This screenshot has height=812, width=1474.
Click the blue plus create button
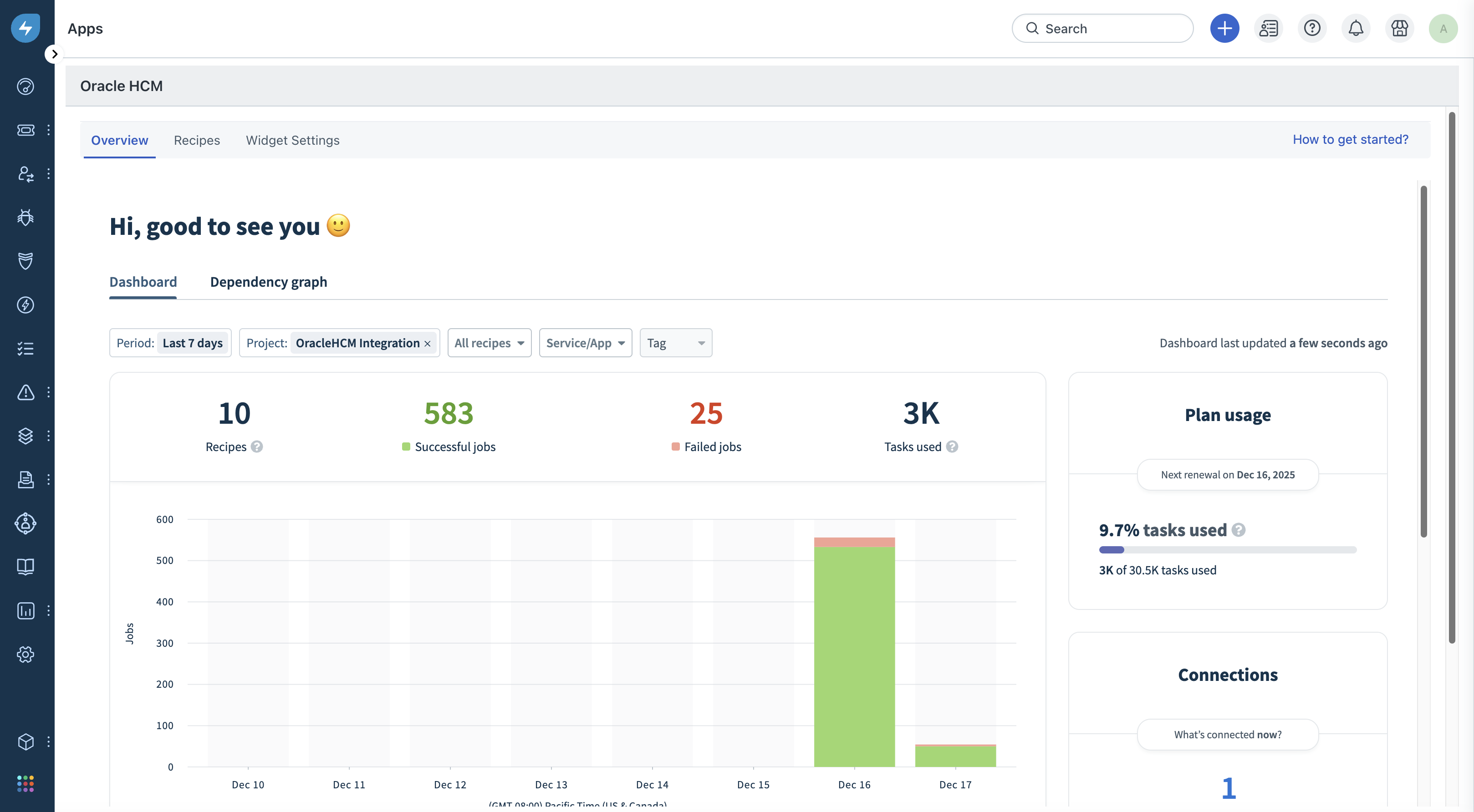pyautogui.click(x=1224, y=28)
